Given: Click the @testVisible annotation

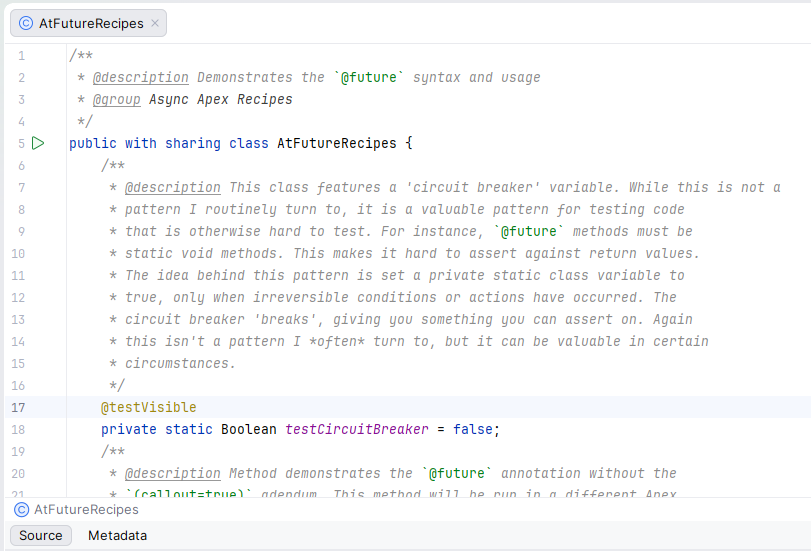Looking at the screenshot, I should click(148, 408).
